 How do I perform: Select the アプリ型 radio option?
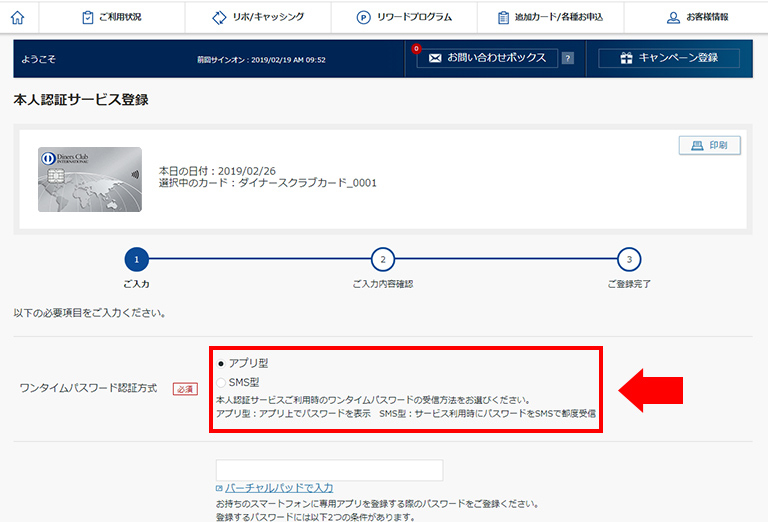pos(221,363)
